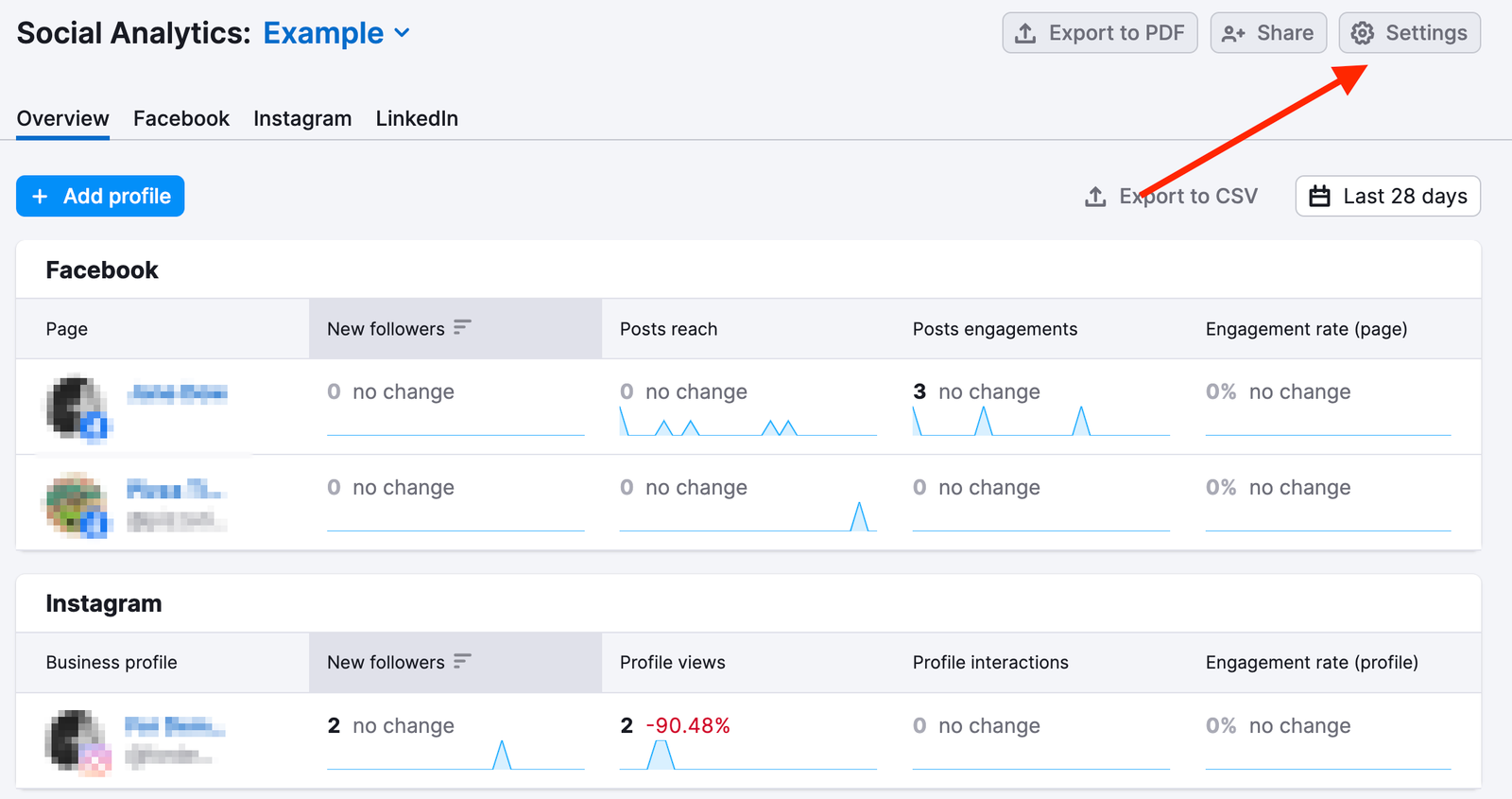Click Export to CSV
Viewport: 1512px width, 799px height.
1171,196
